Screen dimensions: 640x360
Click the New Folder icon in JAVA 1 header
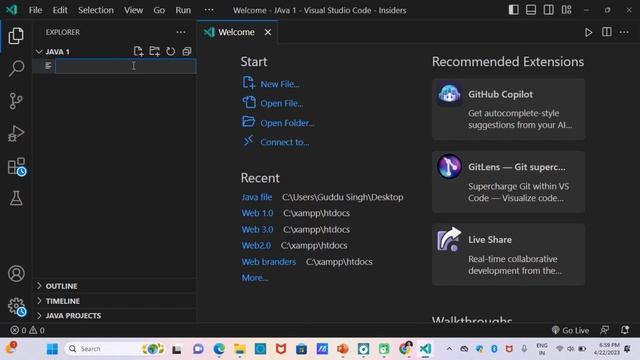154,51
